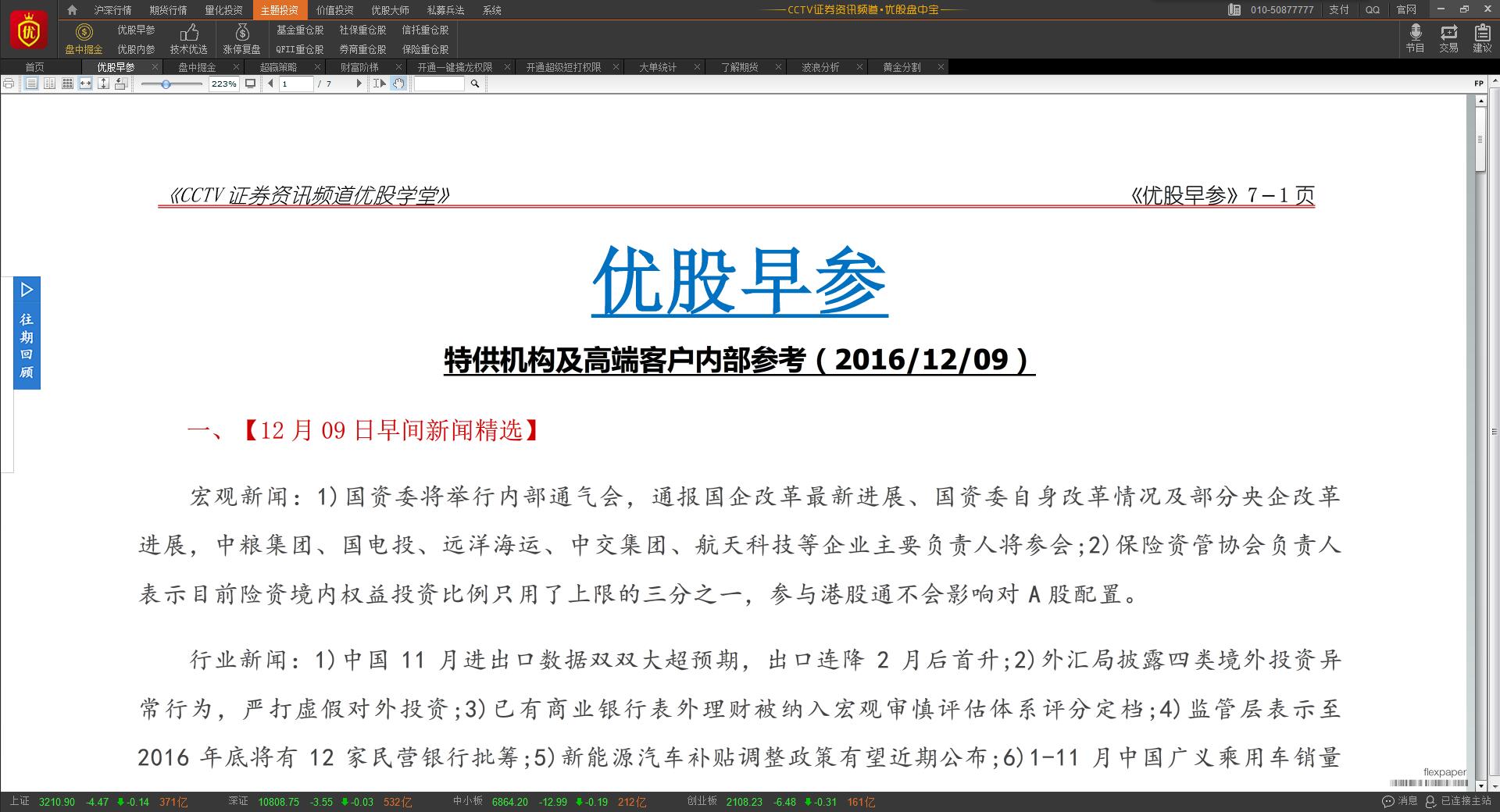Screen dimensions: 1500x812
Task: Select the text cursor tool
Action: click(x=380, y=84)
